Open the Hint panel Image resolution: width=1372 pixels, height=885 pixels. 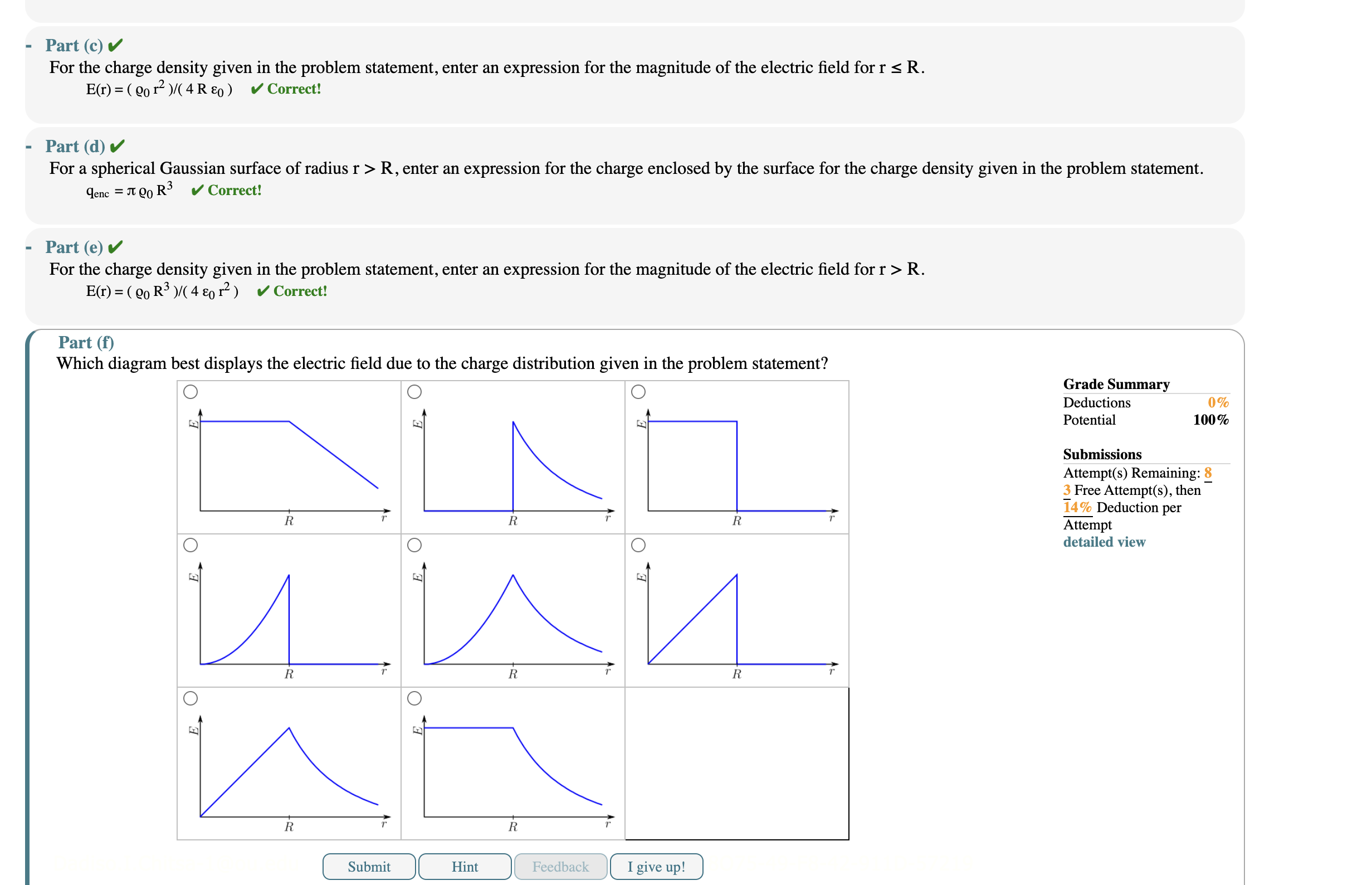click(x=464, y=867)
